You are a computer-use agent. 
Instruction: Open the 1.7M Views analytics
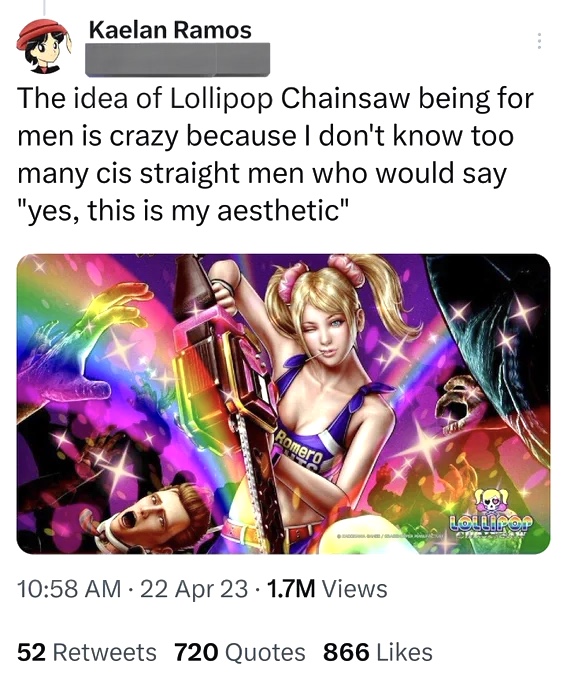(327, 589)
